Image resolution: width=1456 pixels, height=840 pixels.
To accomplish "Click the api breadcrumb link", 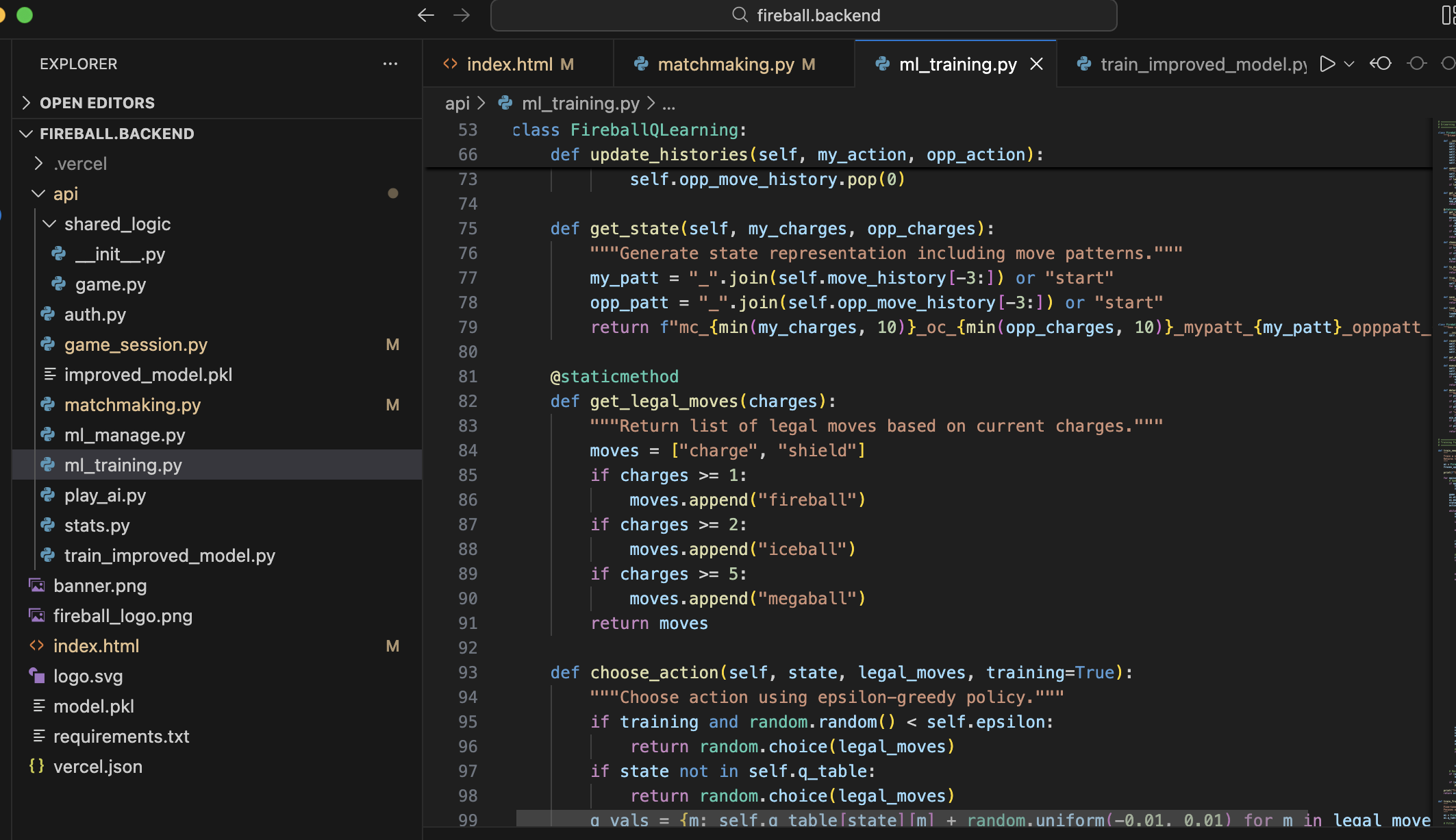I will pyautogui.click(x=457, y=103).
